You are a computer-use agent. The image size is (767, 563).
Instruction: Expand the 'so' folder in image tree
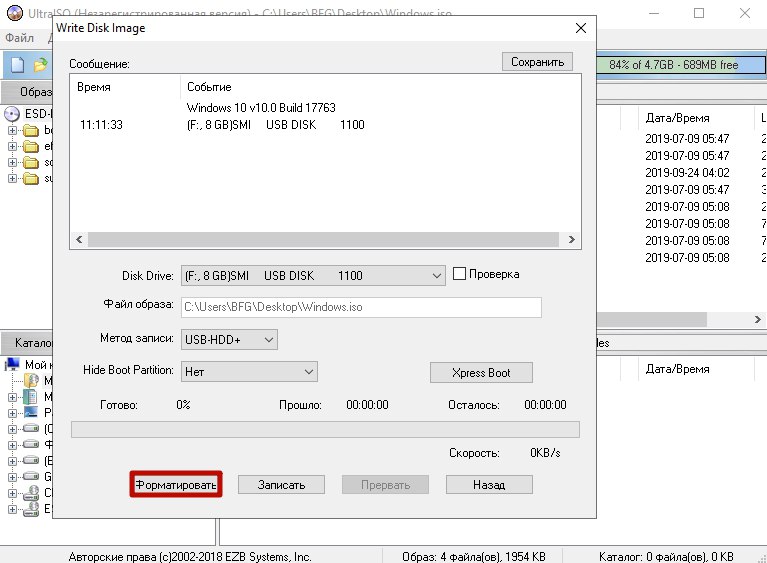point(12,162)
